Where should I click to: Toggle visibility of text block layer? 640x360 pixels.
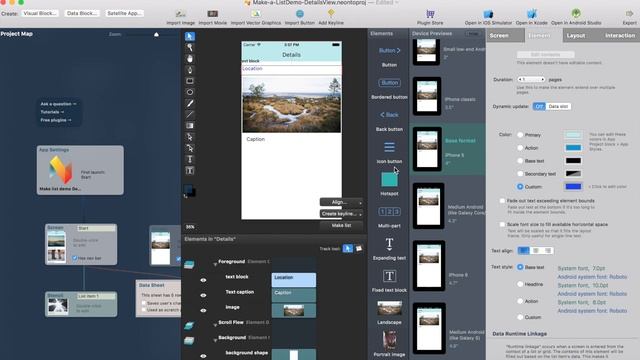tap(203, 280)
